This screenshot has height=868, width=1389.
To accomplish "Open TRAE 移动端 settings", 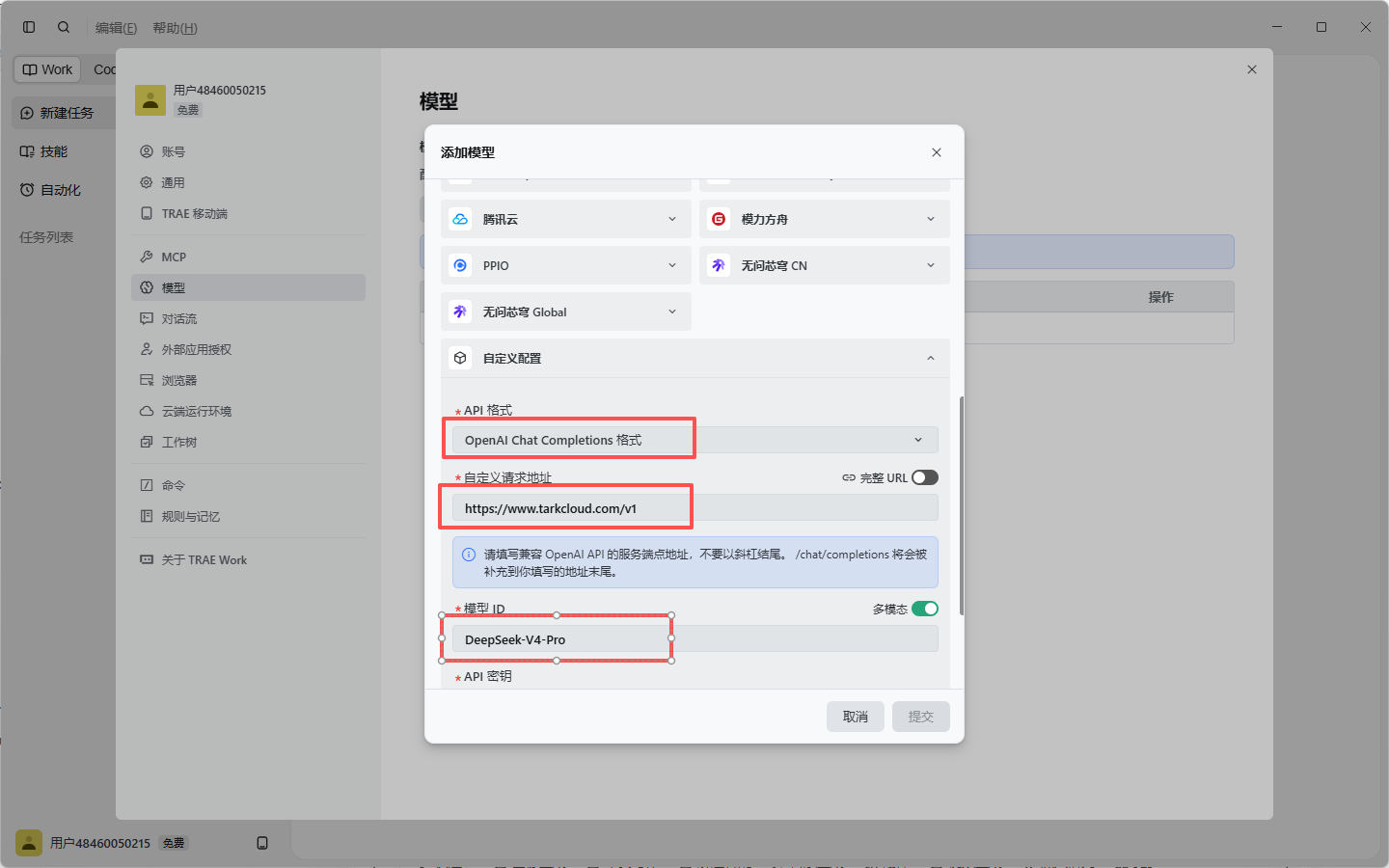I will tap(248, 213).
